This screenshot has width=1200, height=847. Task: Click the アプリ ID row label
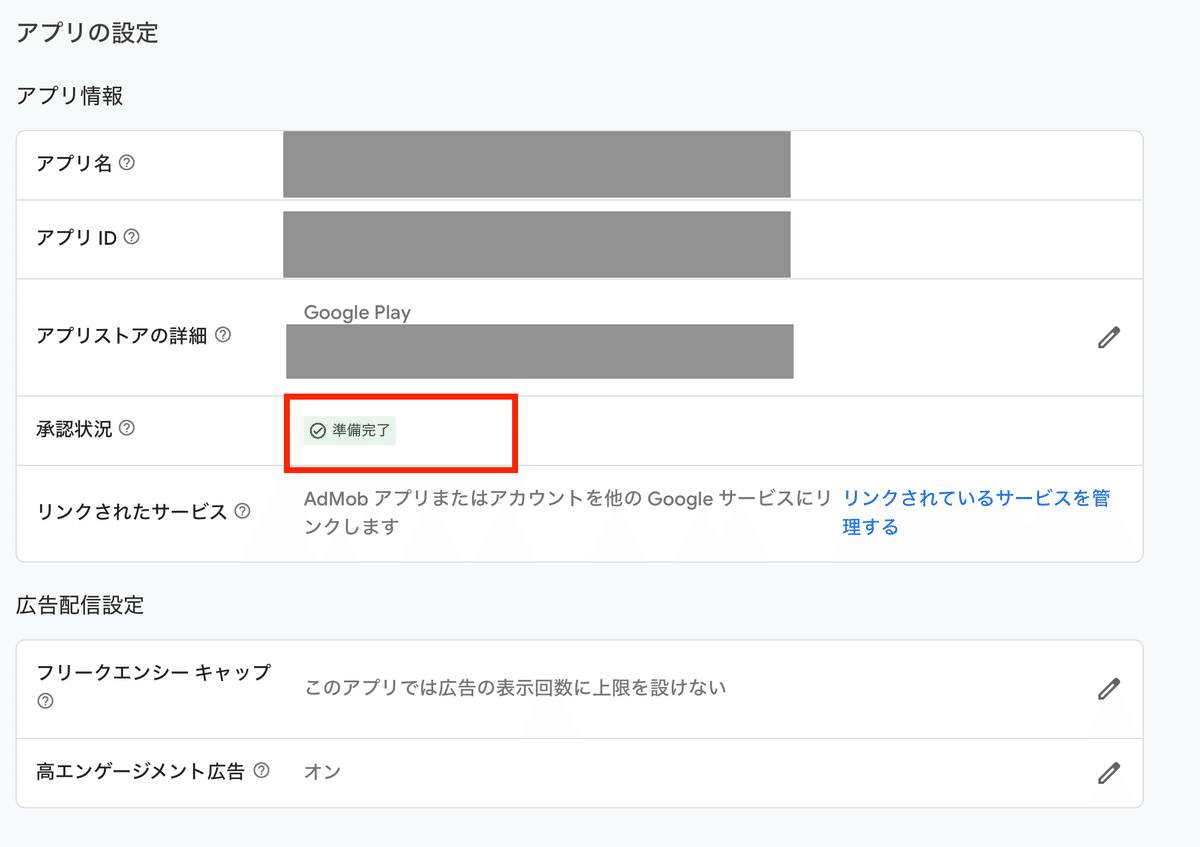[x=76, y=238]
